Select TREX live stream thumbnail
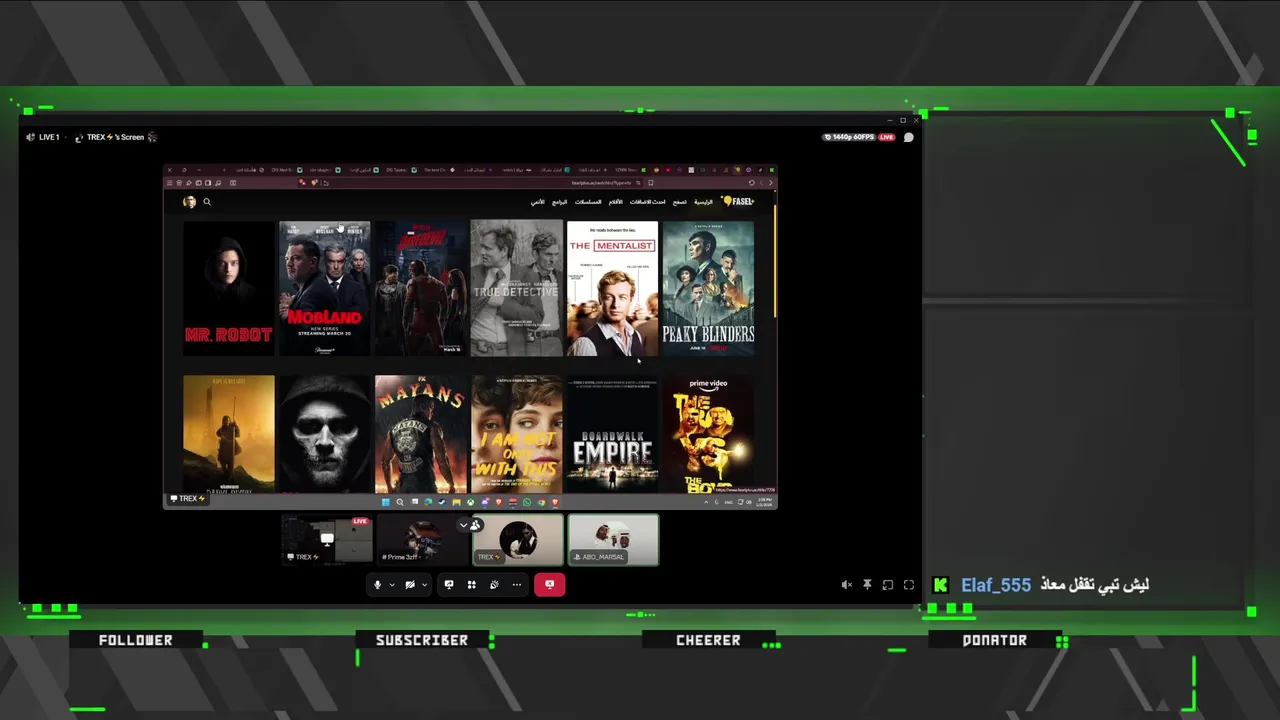 coord(326,540)
